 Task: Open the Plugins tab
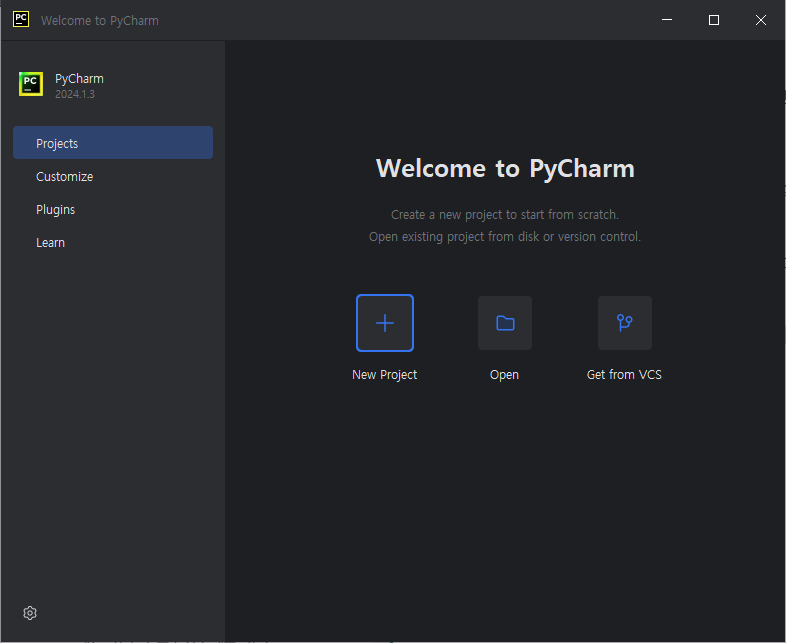coord(113,209)
